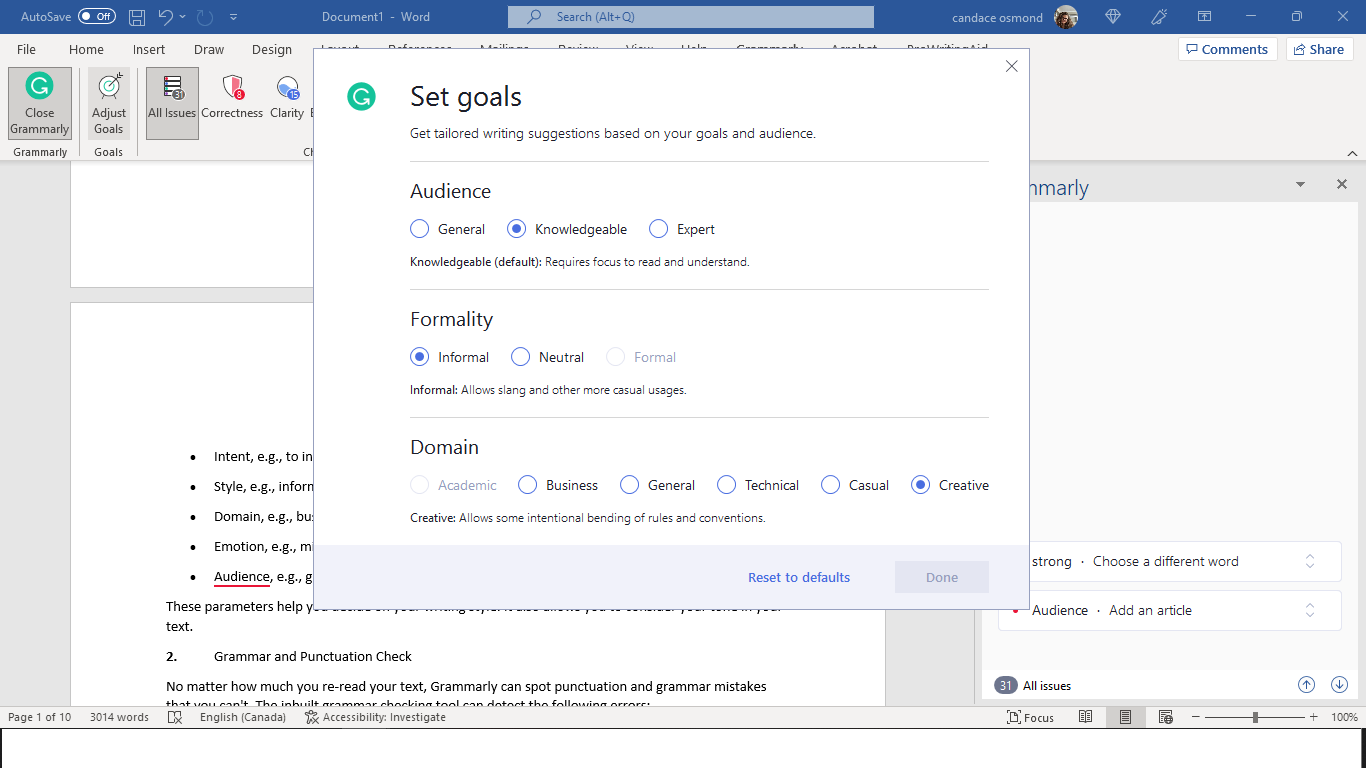Click the 3014 words count
Image resolution: width=1366 pixels, height=768 pixels.
click(119, 717)
